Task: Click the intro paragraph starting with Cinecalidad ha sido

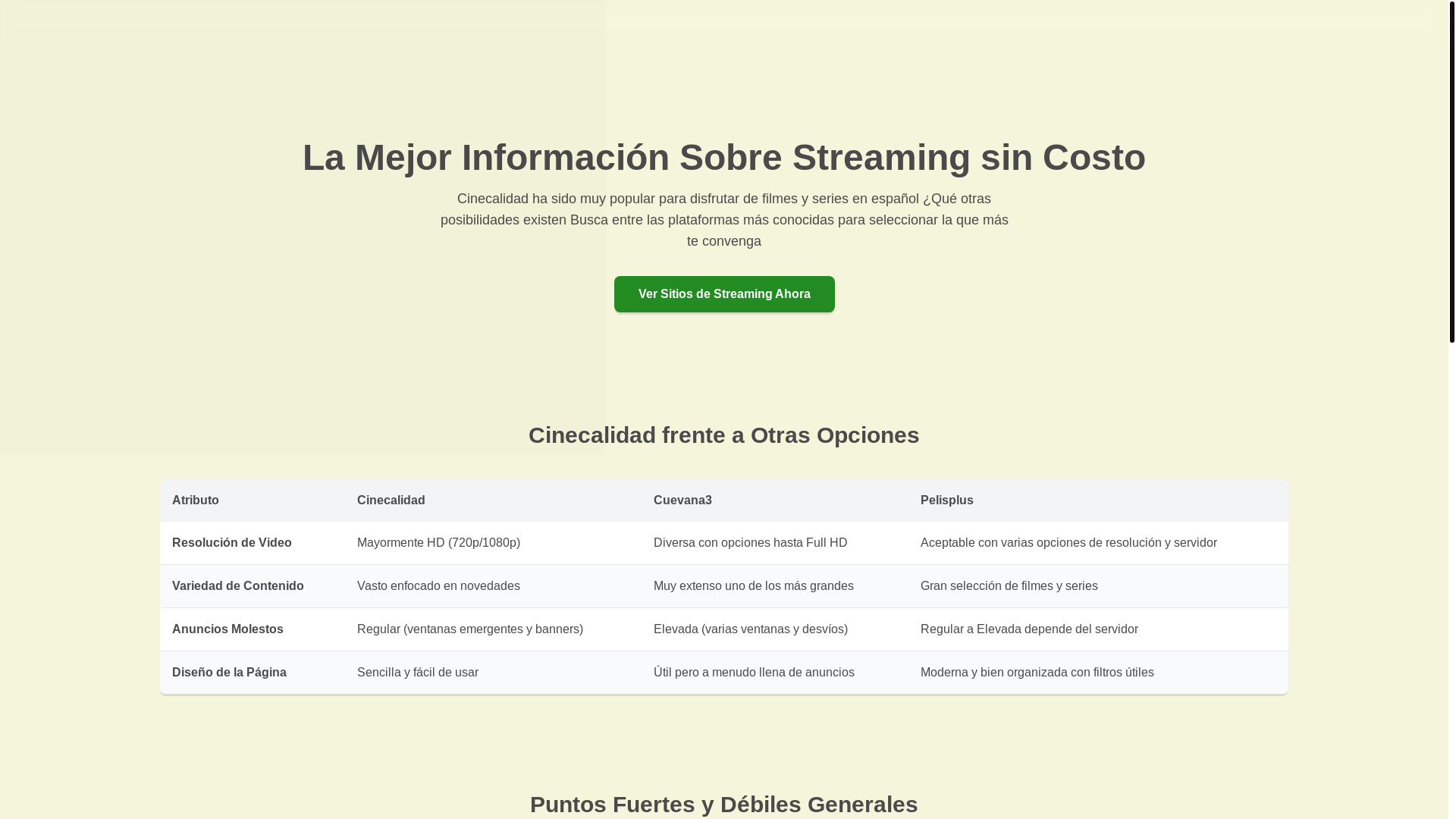Action: [724, 220]
